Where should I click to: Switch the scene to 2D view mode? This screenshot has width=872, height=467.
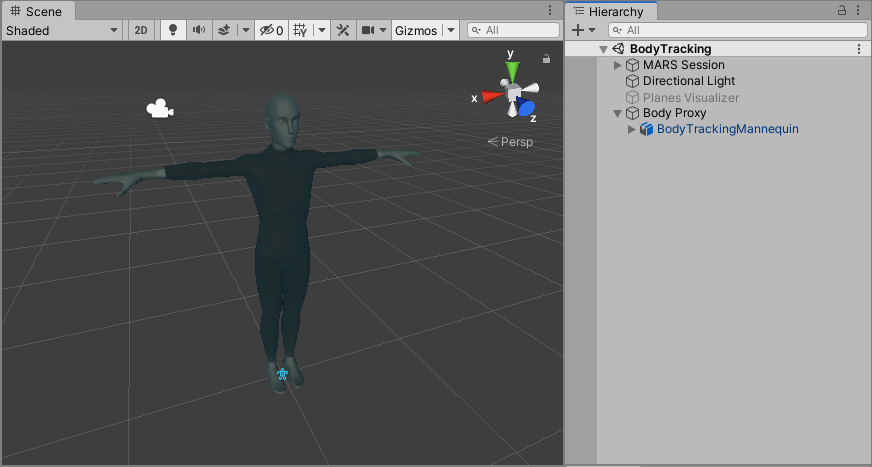pyautogui.click(x=141, y=30)
